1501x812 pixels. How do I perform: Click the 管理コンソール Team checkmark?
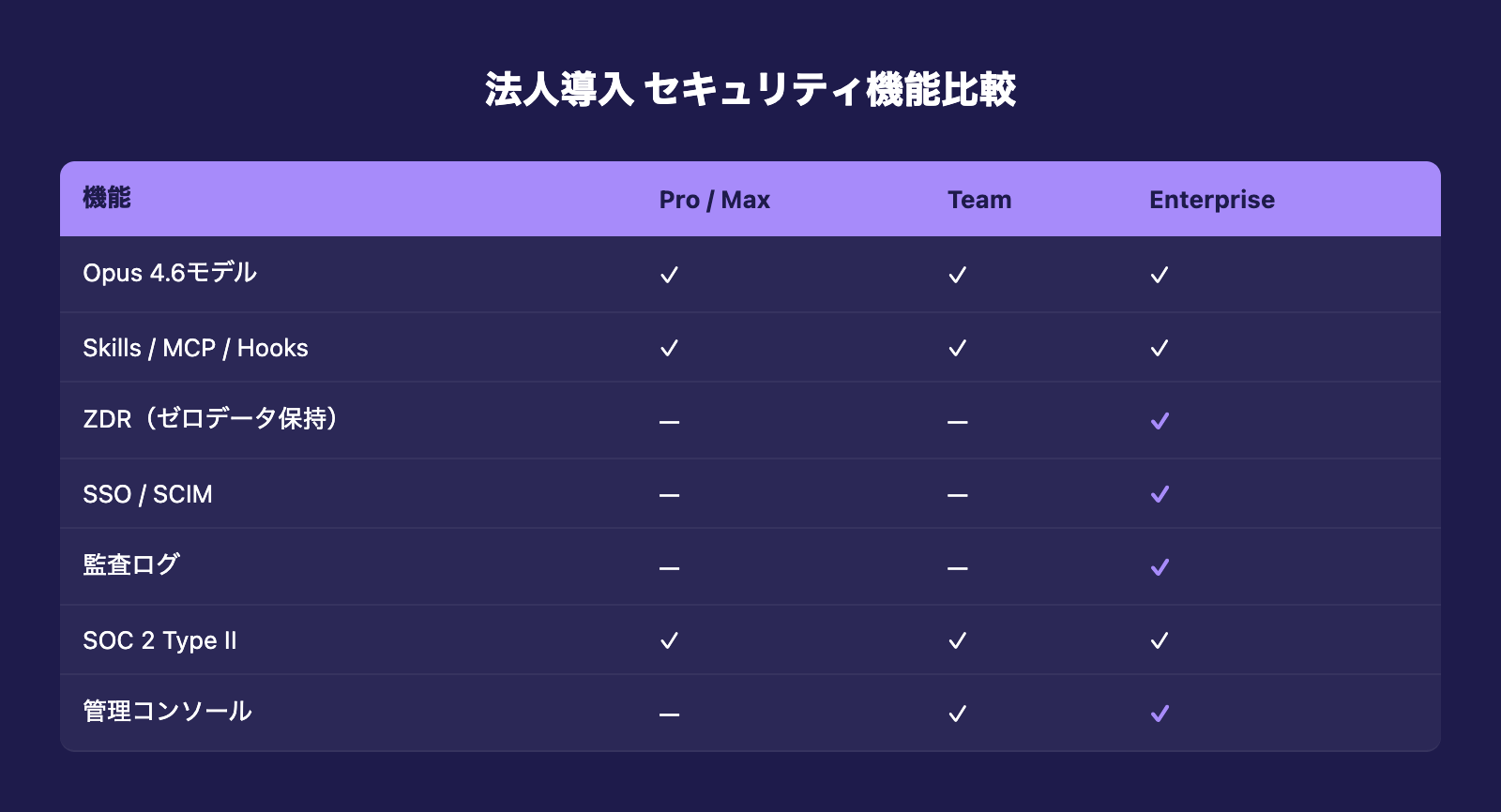957,714
